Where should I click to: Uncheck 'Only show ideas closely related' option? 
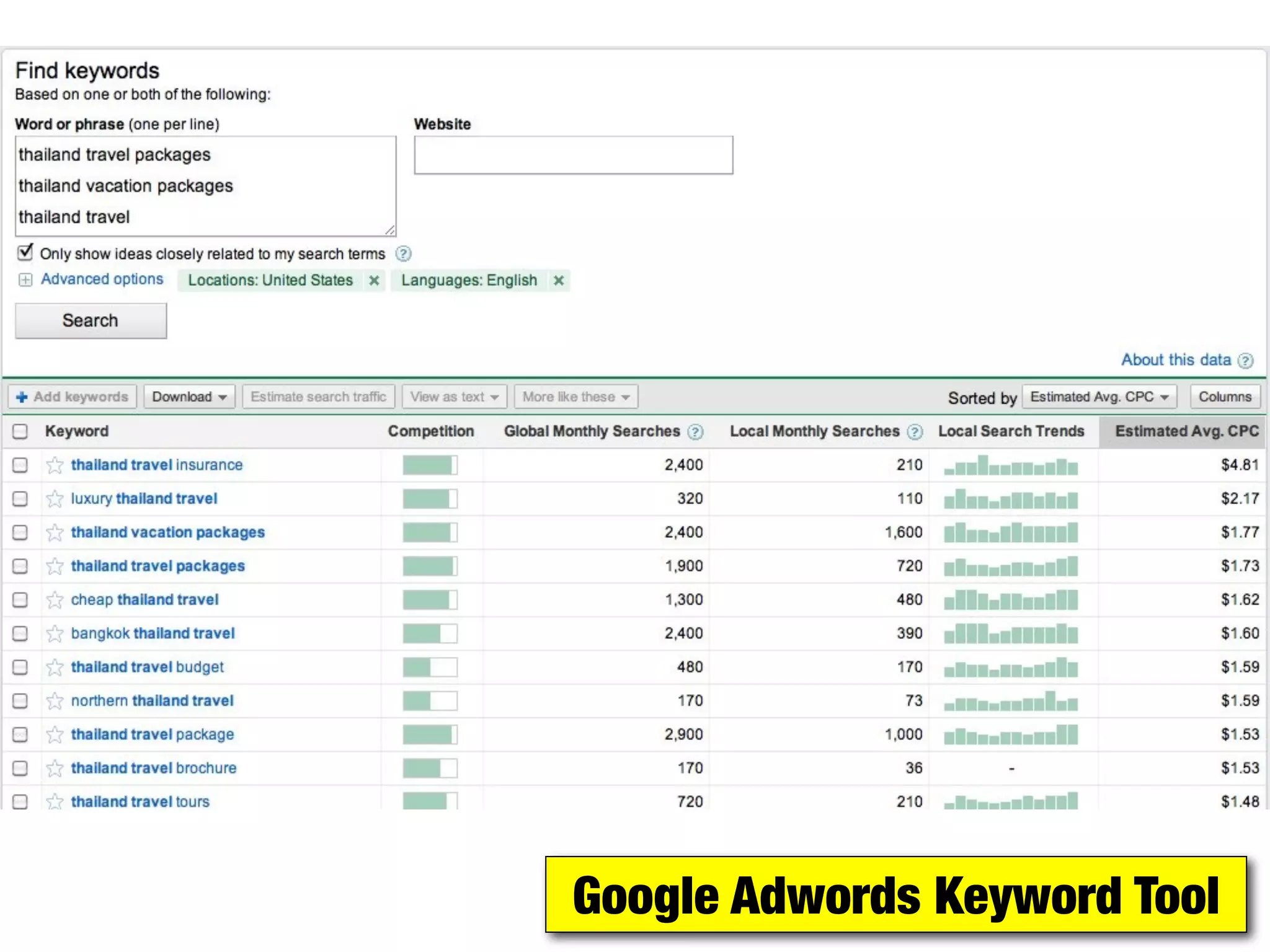25,252
